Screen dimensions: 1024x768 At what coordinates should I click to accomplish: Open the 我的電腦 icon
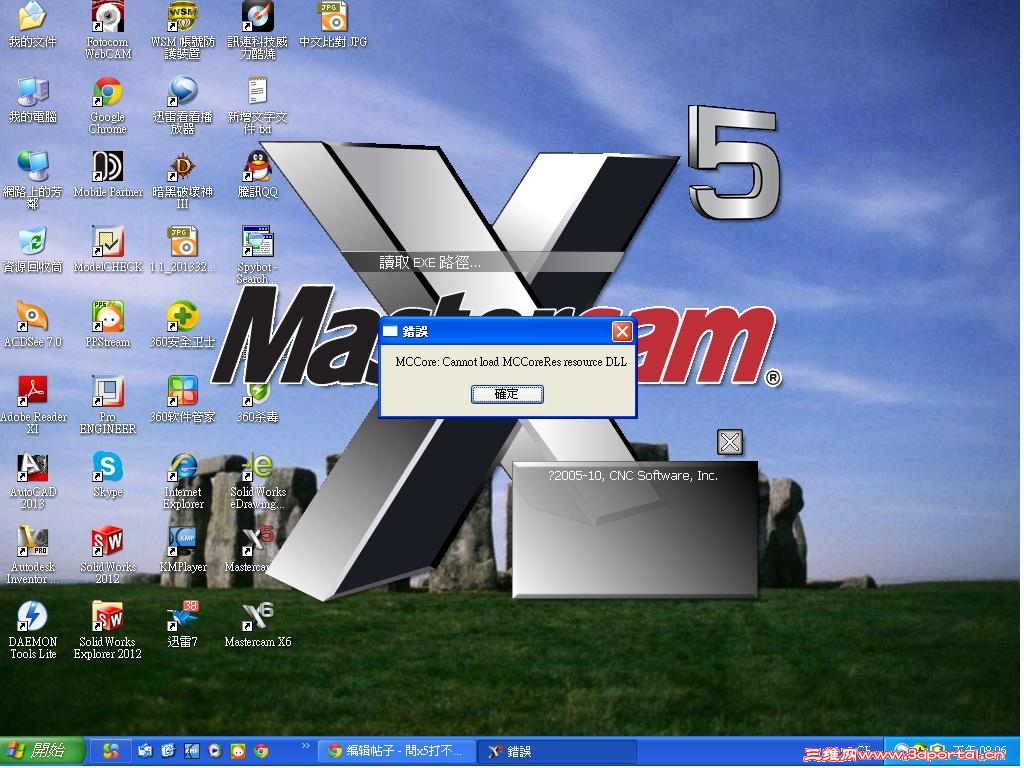point(32,100)
